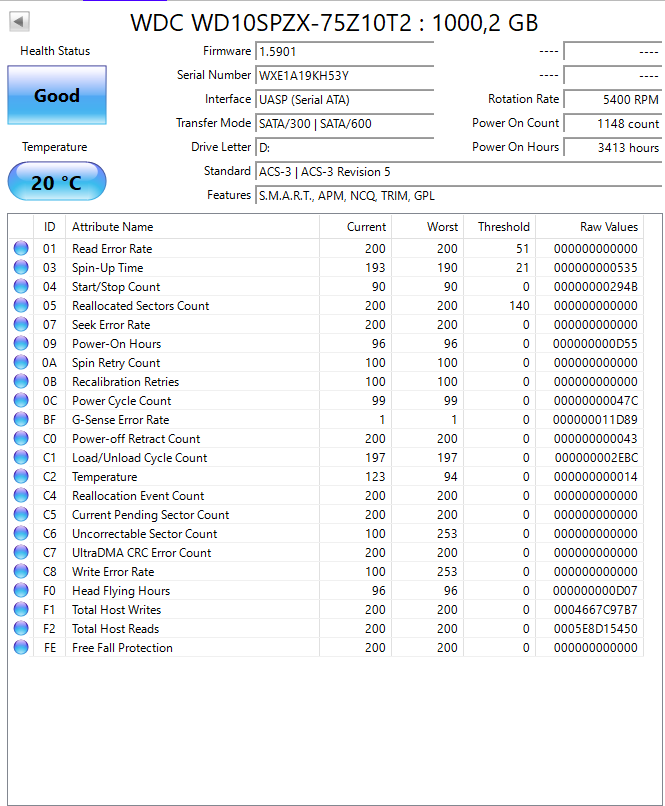The height and width of the screenshot is (806, 665).
Task: Click the Health Status label
Action: coord(55,51)
